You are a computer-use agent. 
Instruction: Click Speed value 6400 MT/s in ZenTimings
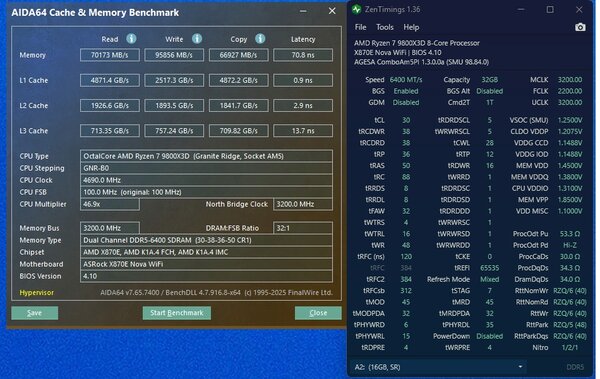coord(406,80)
